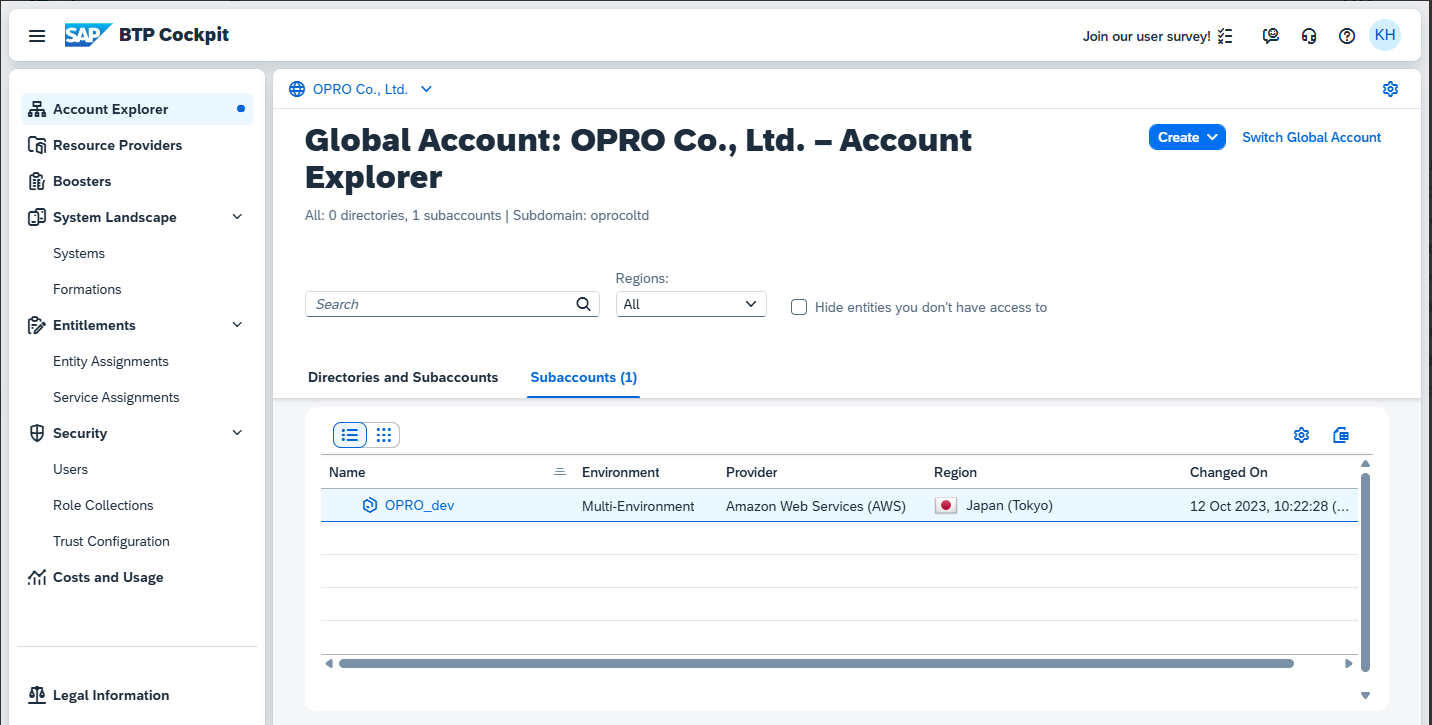Viewport: 1432px width, 725px height.
Task: Open the hamburger navigation menu
Action: pyautogui.click(x=37, y=36)
